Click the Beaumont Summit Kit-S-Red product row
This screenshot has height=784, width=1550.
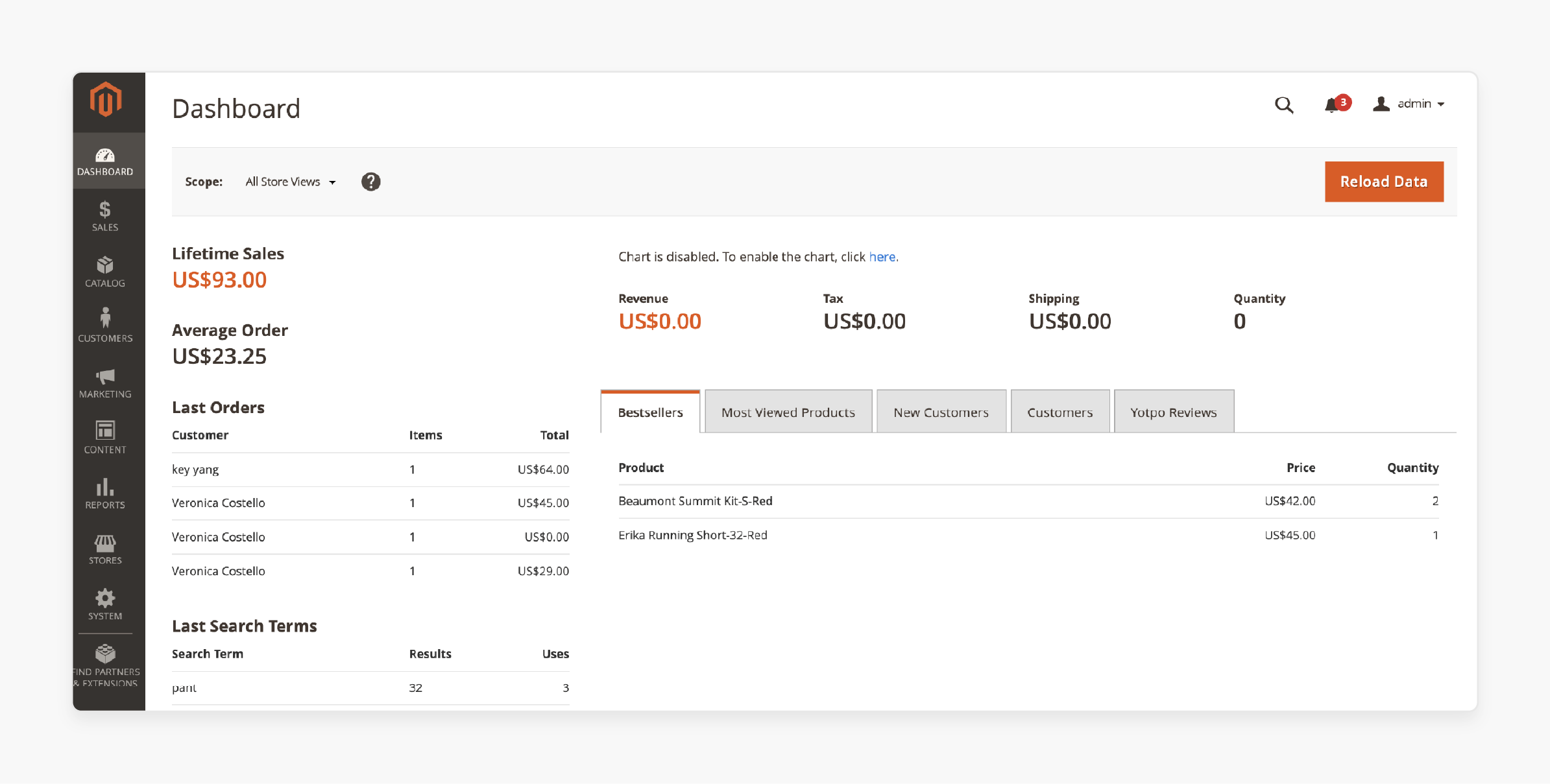1028,501
